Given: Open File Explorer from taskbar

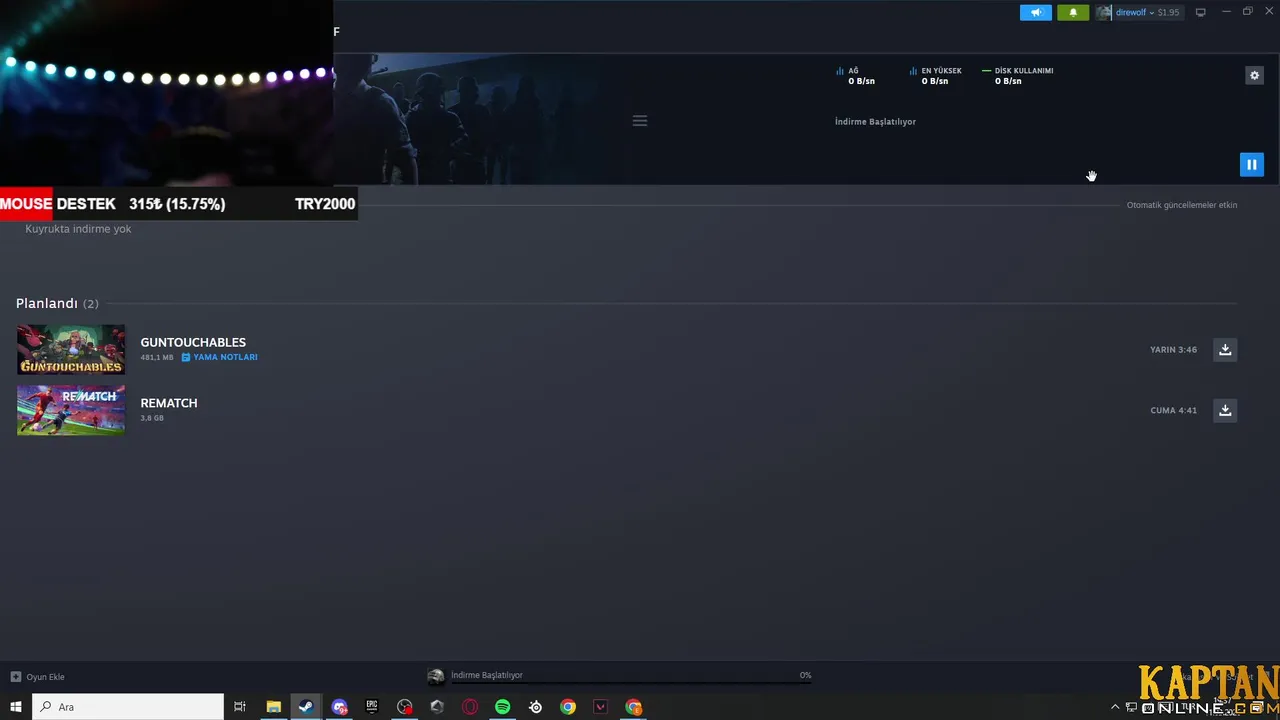Looking at the screenshot, I should tap(273, 707).
